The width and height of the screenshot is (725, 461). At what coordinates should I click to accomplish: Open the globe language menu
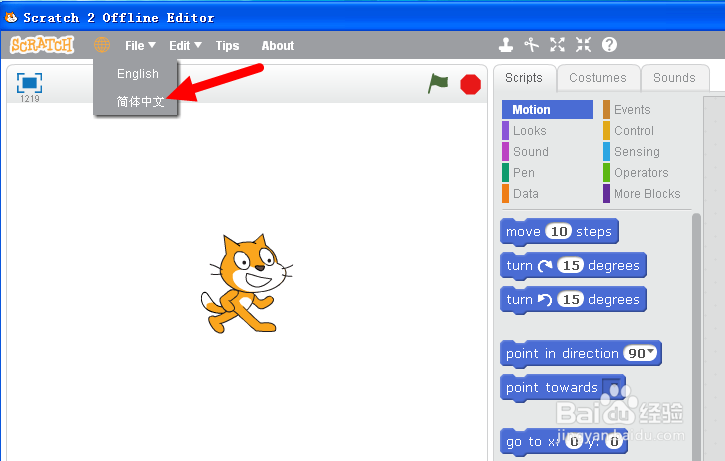coord(102,45)
